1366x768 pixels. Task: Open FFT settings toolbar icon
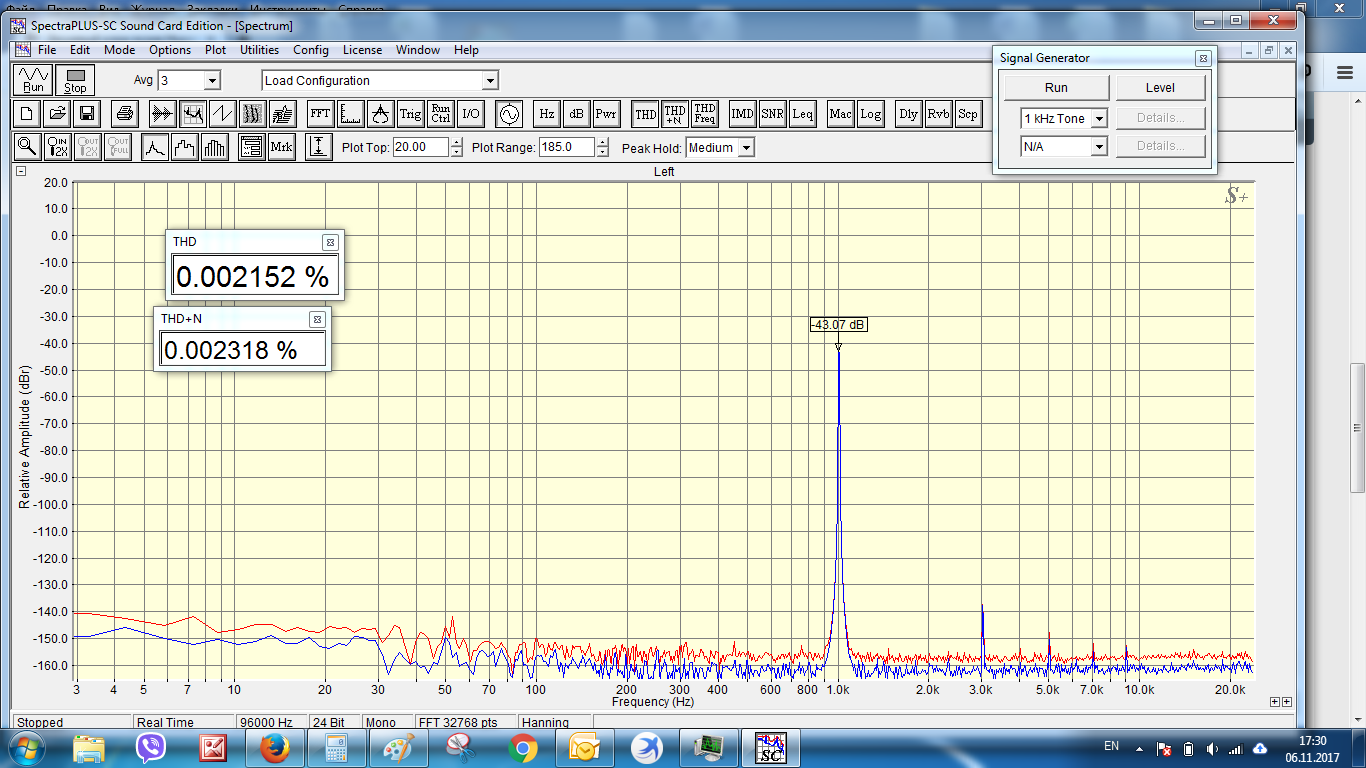point(320,114)
